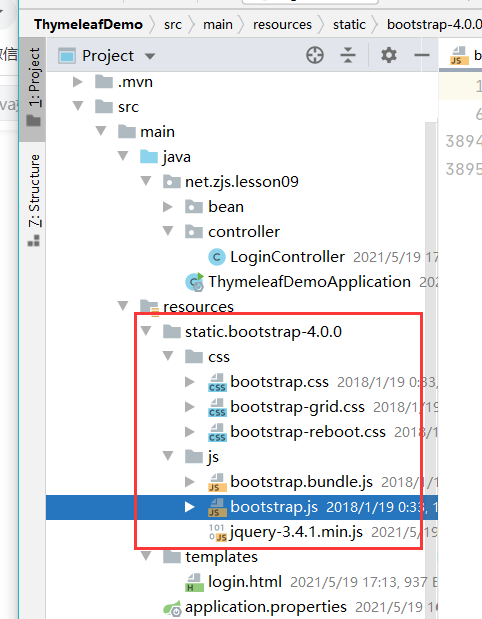Viewport: 482px width, 619px height.
Task: Click the LoginController class icon
Action: (x=216, y=257)
